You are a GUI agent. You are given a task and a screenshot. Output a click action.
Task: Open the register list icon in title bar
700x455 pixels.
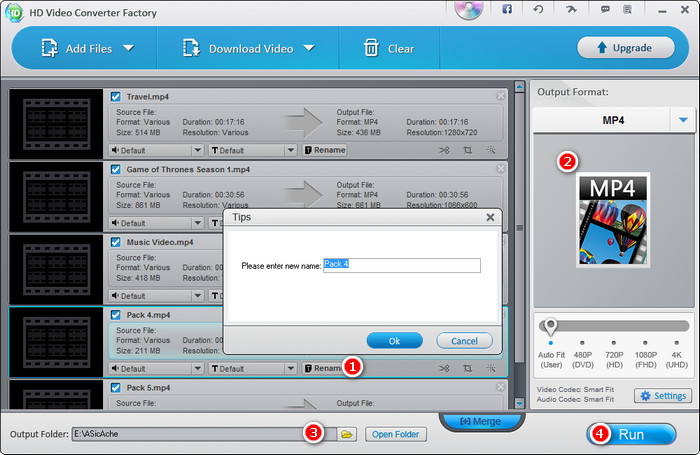[x=627, y=9]
